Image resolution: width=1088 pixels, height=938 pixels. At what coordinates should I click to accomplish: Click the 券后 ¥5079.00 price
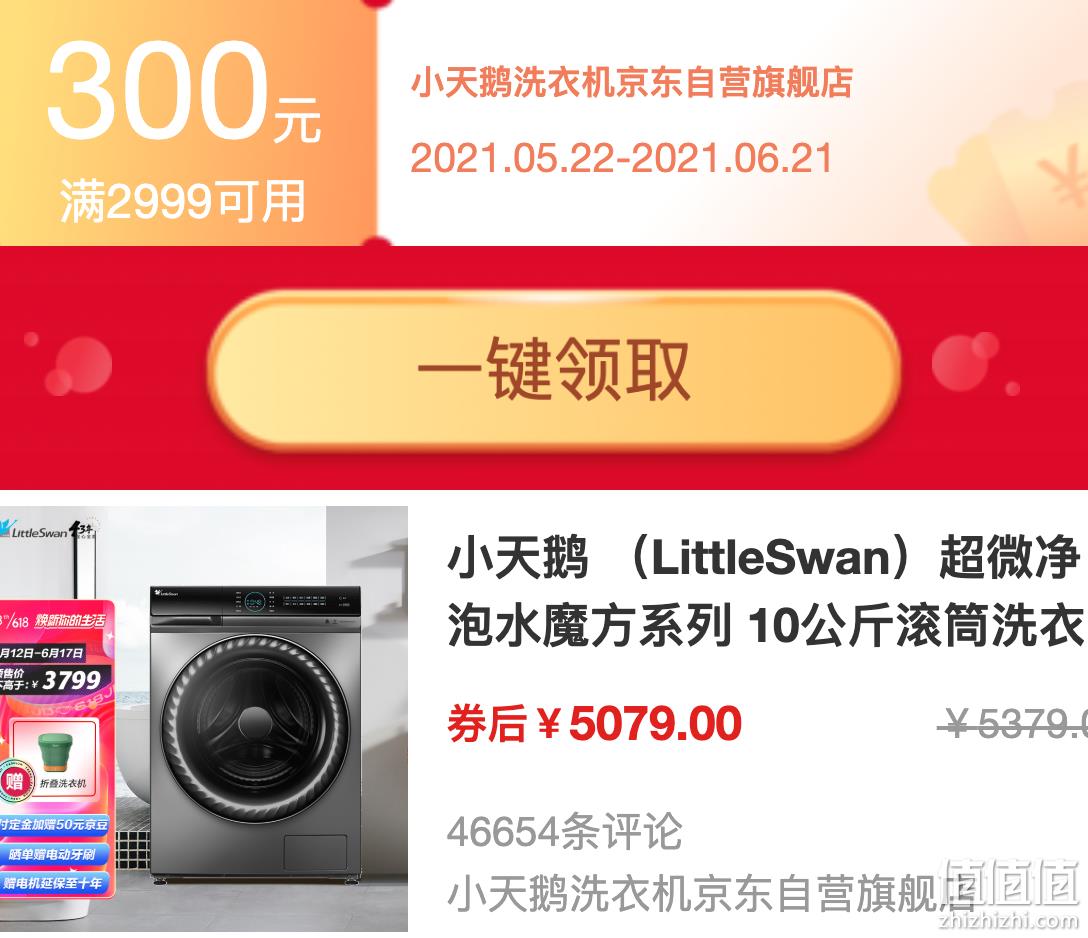595,724
